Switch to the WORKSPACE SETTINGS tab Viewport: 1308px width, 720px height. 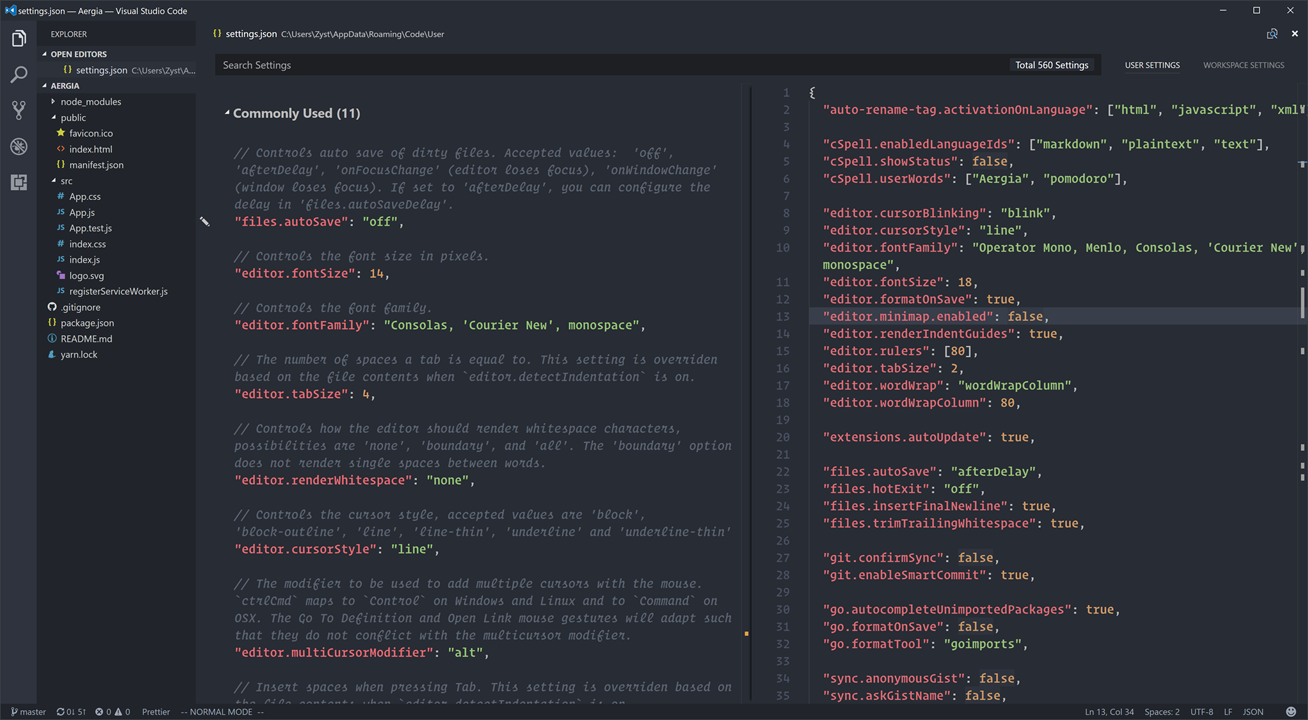pos(1243,65)
